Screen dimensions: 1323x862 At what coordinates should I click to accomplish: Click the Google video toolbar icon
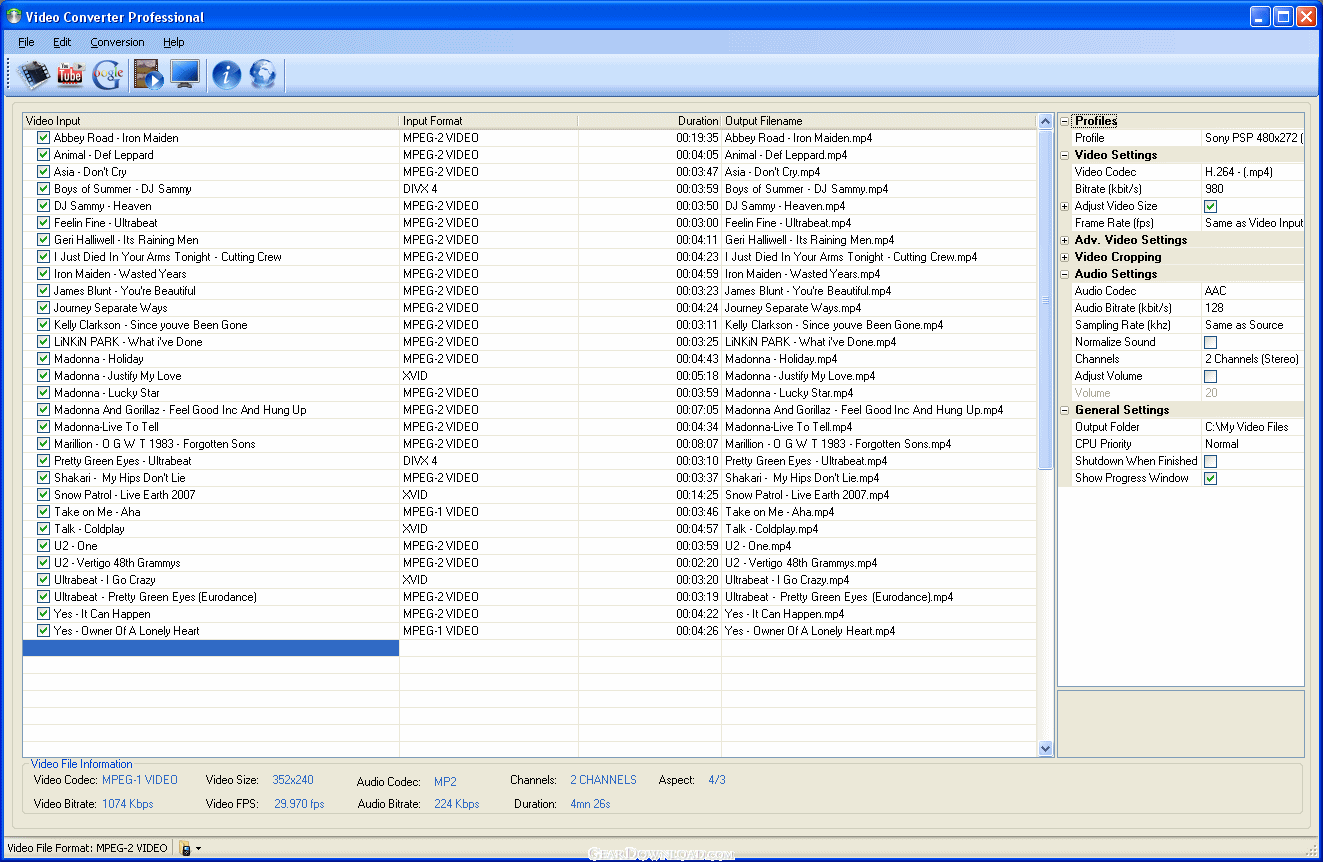coord(108,74)
